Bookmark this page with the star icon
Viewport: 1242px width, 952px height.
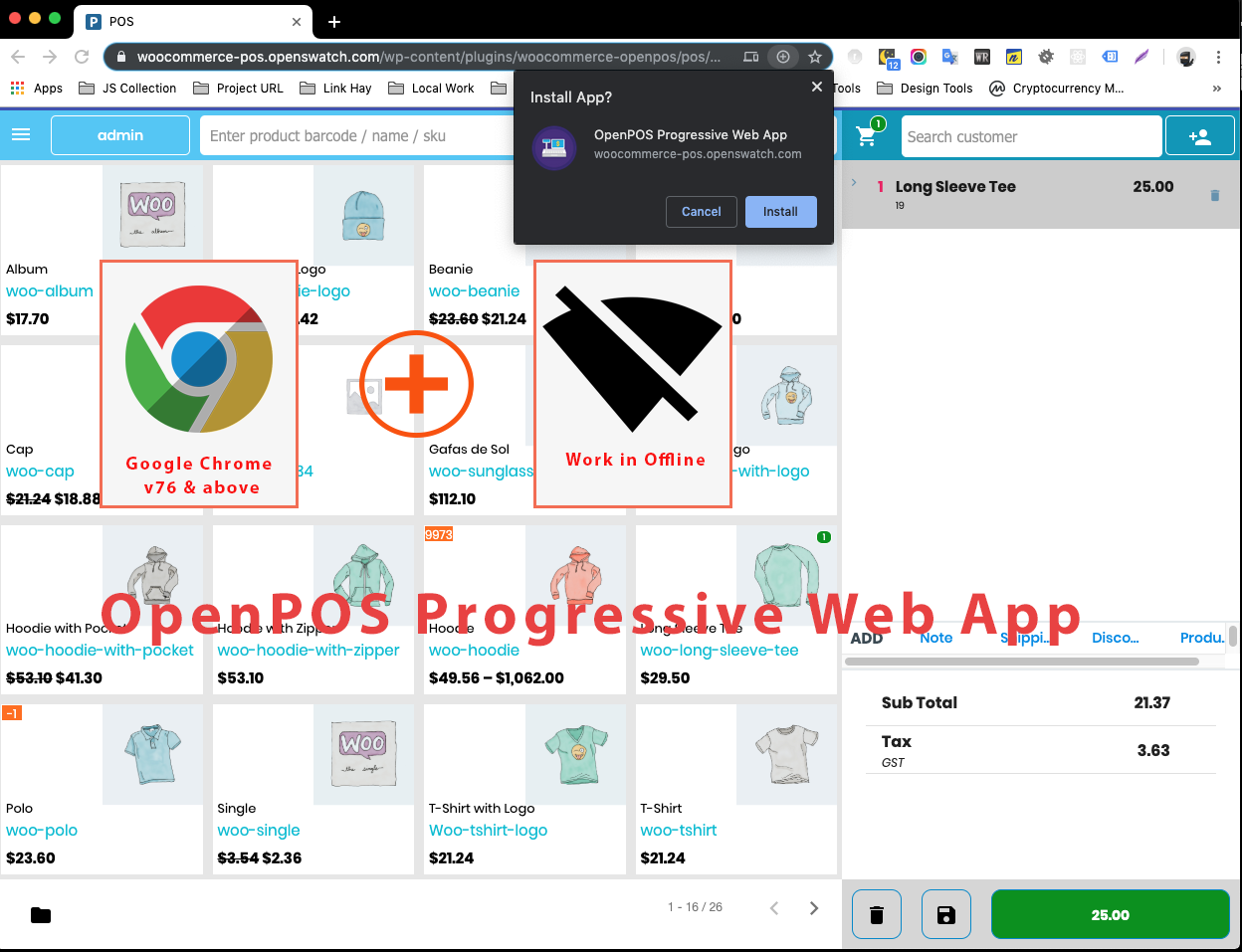pos(815,57)
